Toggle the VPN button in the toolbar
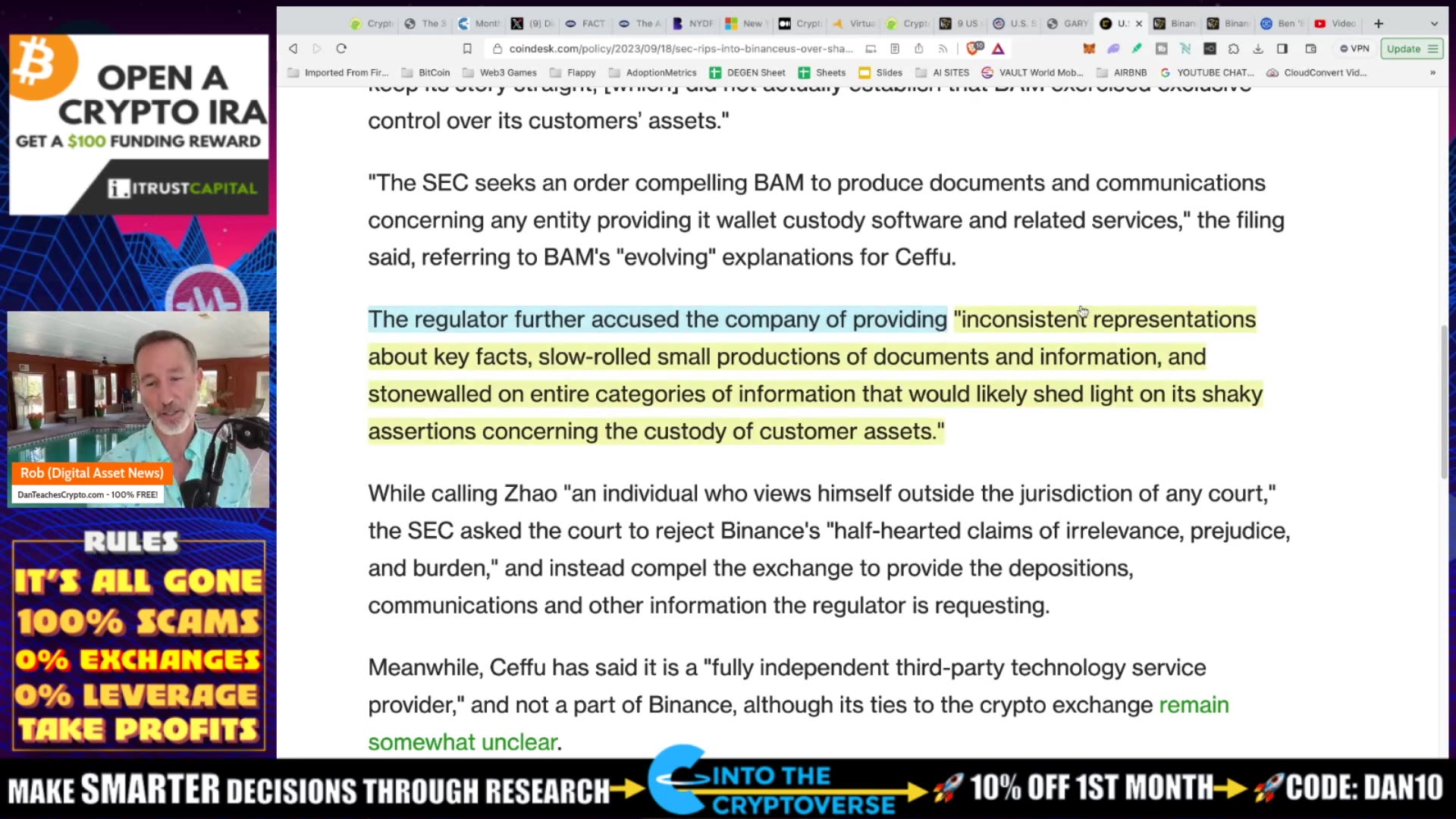The height and width of the screenshot is (819, 1456). (1356, 49)
